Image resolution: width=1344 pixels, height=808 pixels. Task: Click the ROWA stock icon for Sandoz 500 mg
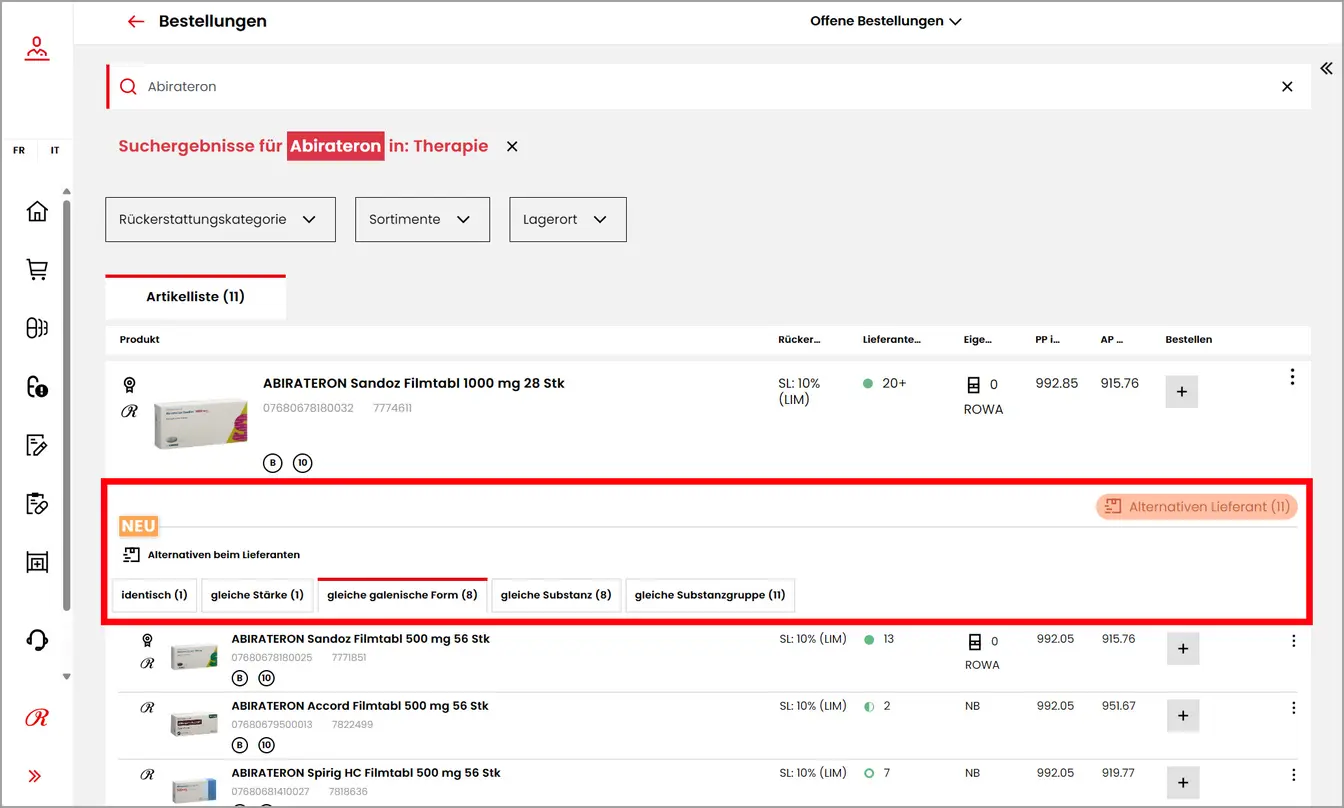(x=975, y=642)
